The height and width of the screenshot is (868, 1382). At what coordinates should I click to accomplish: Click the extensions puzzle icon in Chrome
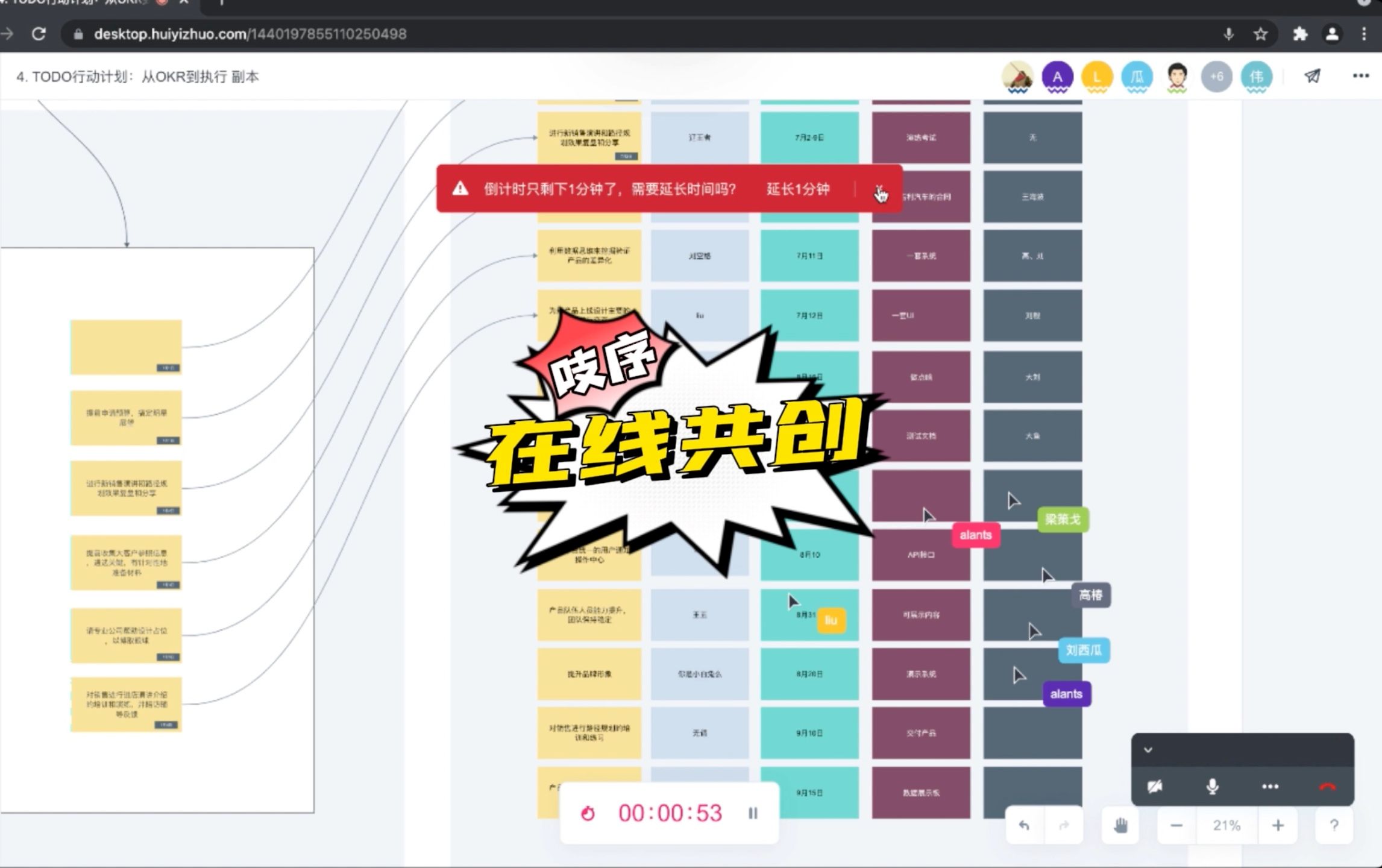click(x=1298, y=34)
